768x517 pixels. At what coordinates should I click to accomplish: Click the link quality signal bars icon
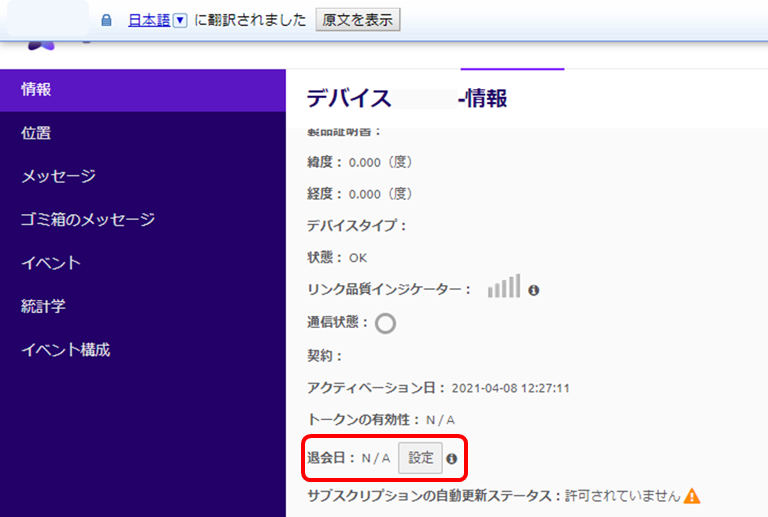coord(504,286)
